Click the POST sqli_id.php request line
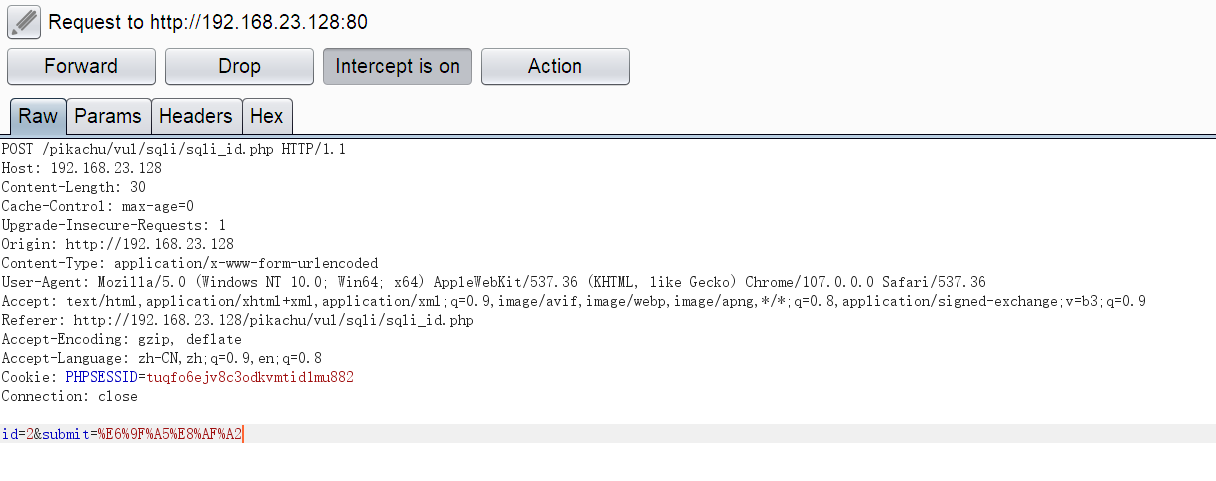The height and width of the screenshot is (481, 1216). coord(173,149)
